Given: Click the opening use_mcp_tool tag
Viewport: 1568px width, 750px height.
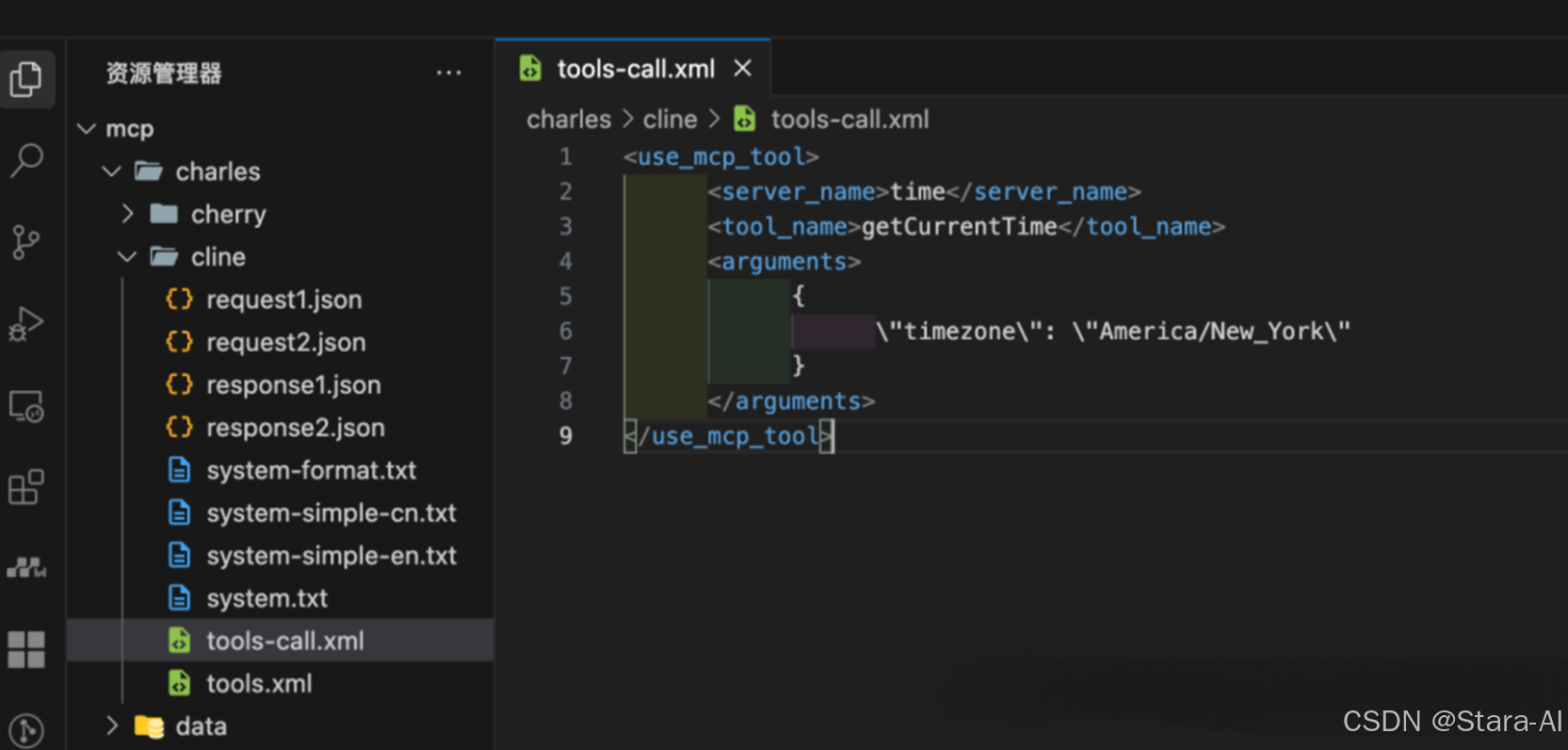Looking at the screenshot, I should click(720, 156).
